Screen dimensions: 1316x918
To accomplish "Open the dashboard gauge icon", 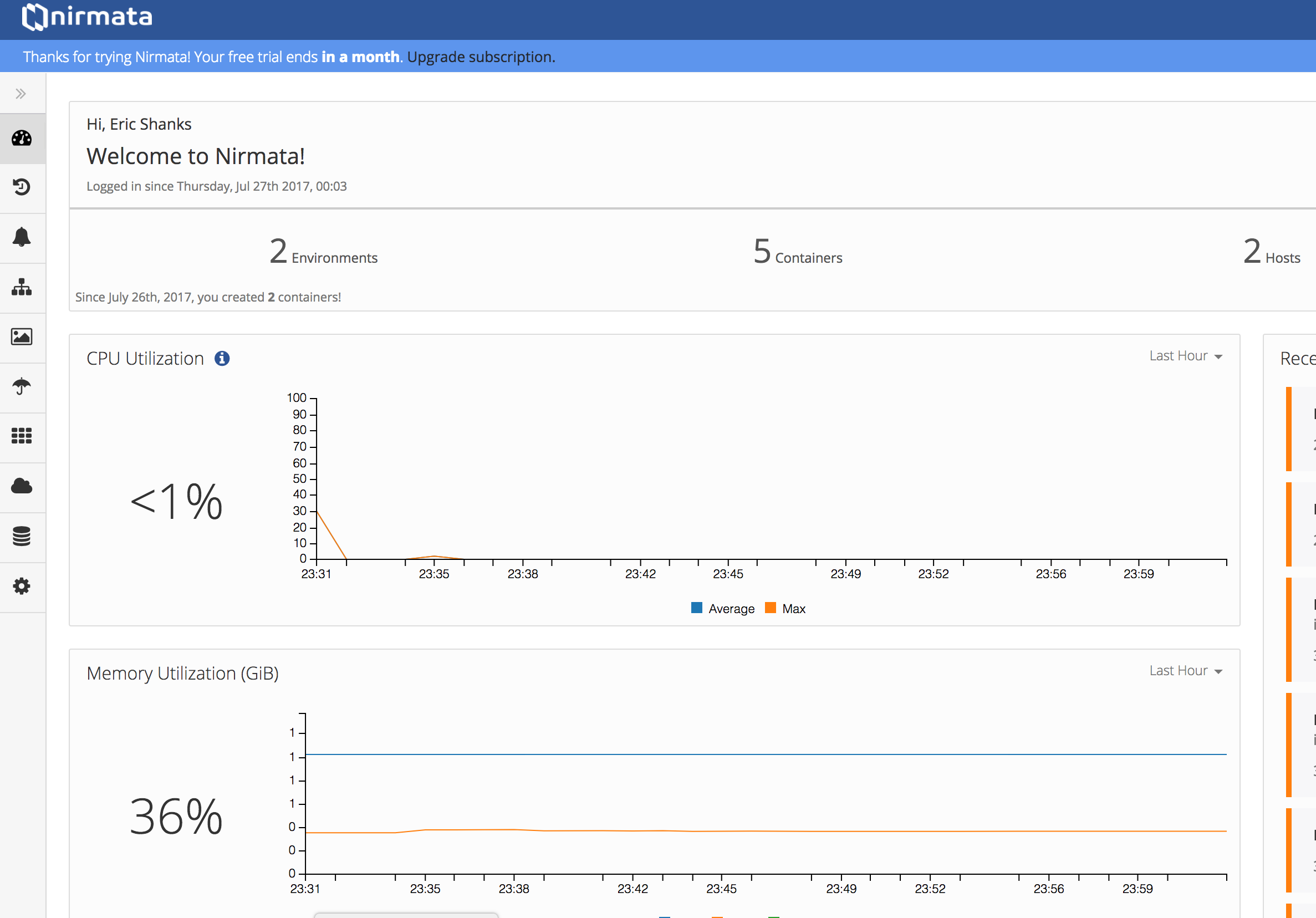I will [x=22, y=138].
